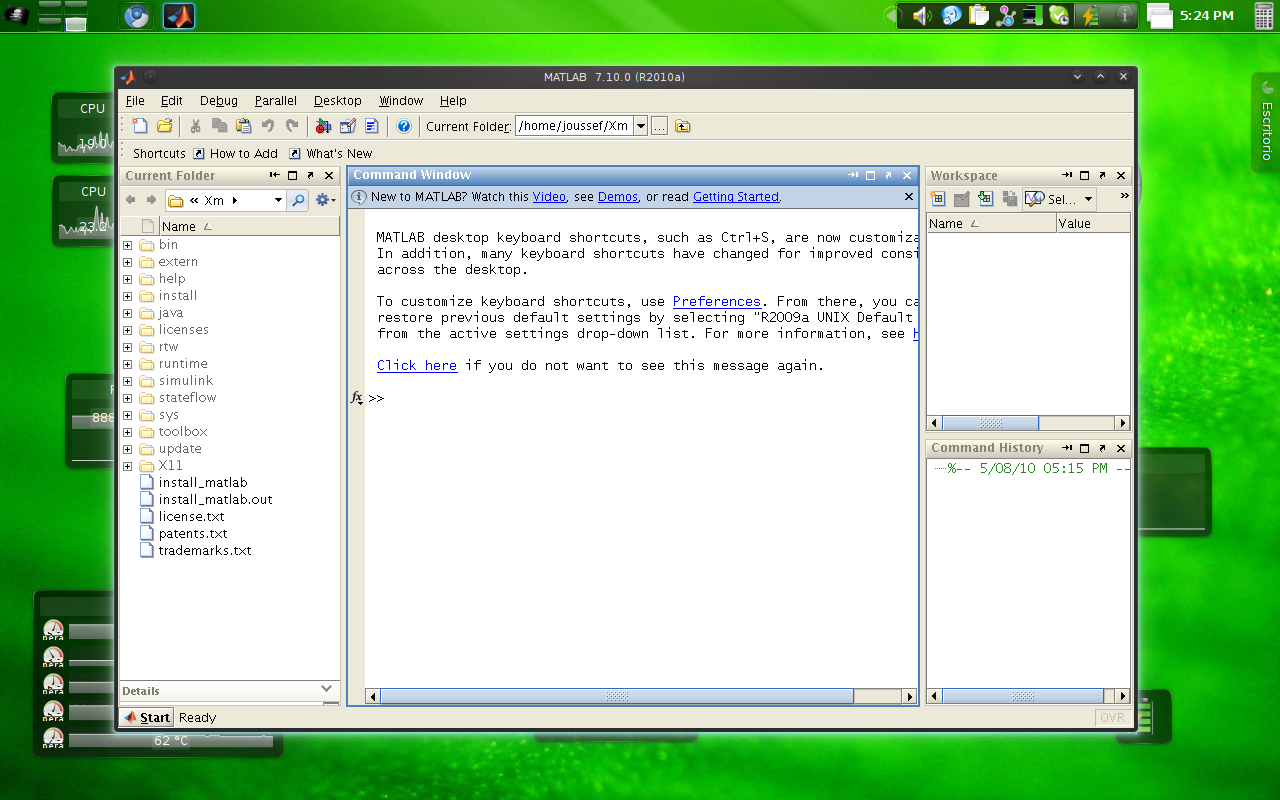Image resolution: width=1280 pixels, height=800 pixels.
Task: Click the Paste clipboard icon
Action: pos(244,126)
